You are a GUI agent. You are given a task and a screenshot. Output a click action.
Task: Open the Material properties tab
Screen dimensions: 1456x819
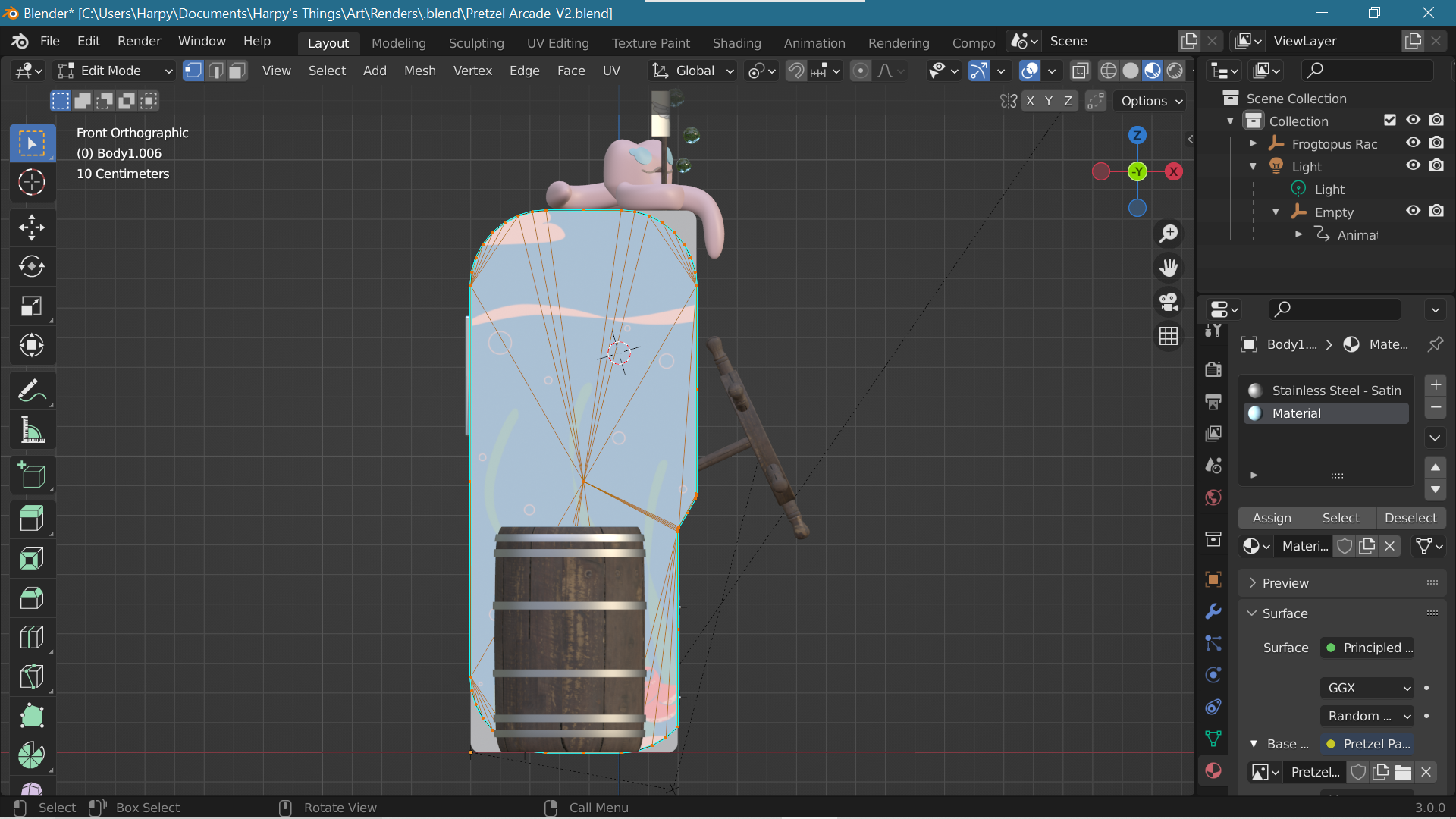1213,770
